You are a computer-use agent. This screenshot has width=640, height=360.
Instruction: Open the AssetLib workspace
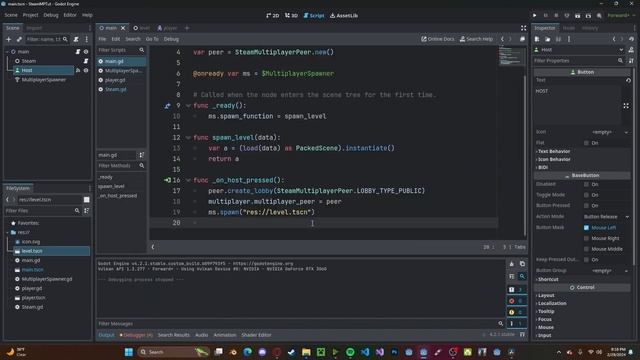click(344, 16)
